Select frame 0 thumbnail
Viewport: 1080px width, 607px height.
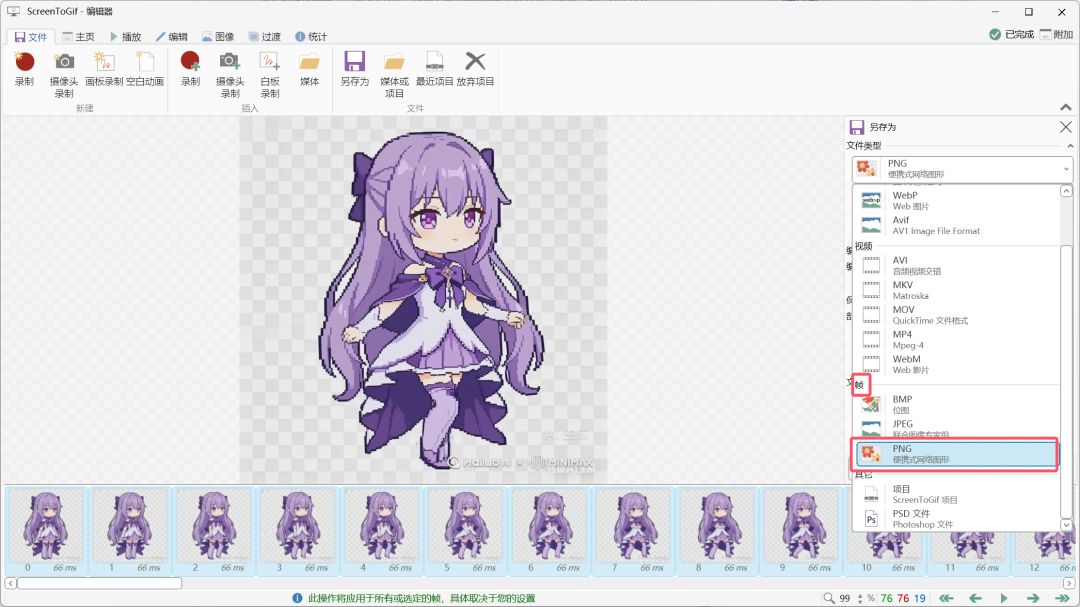[46, 531]
